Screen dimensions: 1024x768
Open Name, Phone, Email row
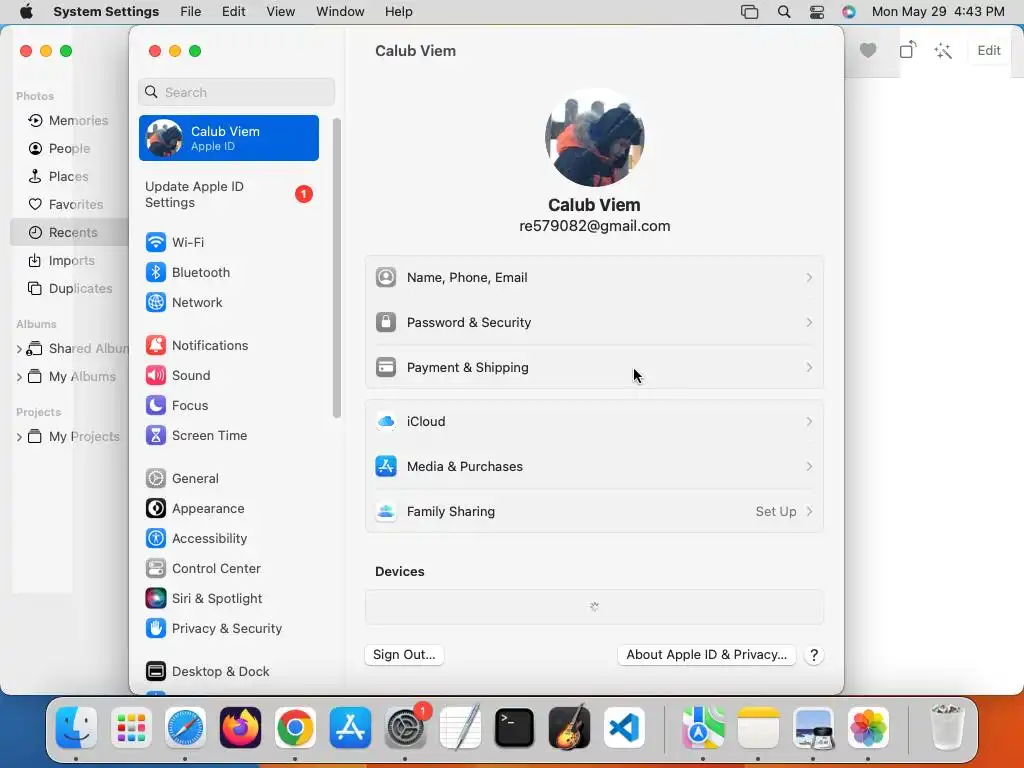click(594, 278)
